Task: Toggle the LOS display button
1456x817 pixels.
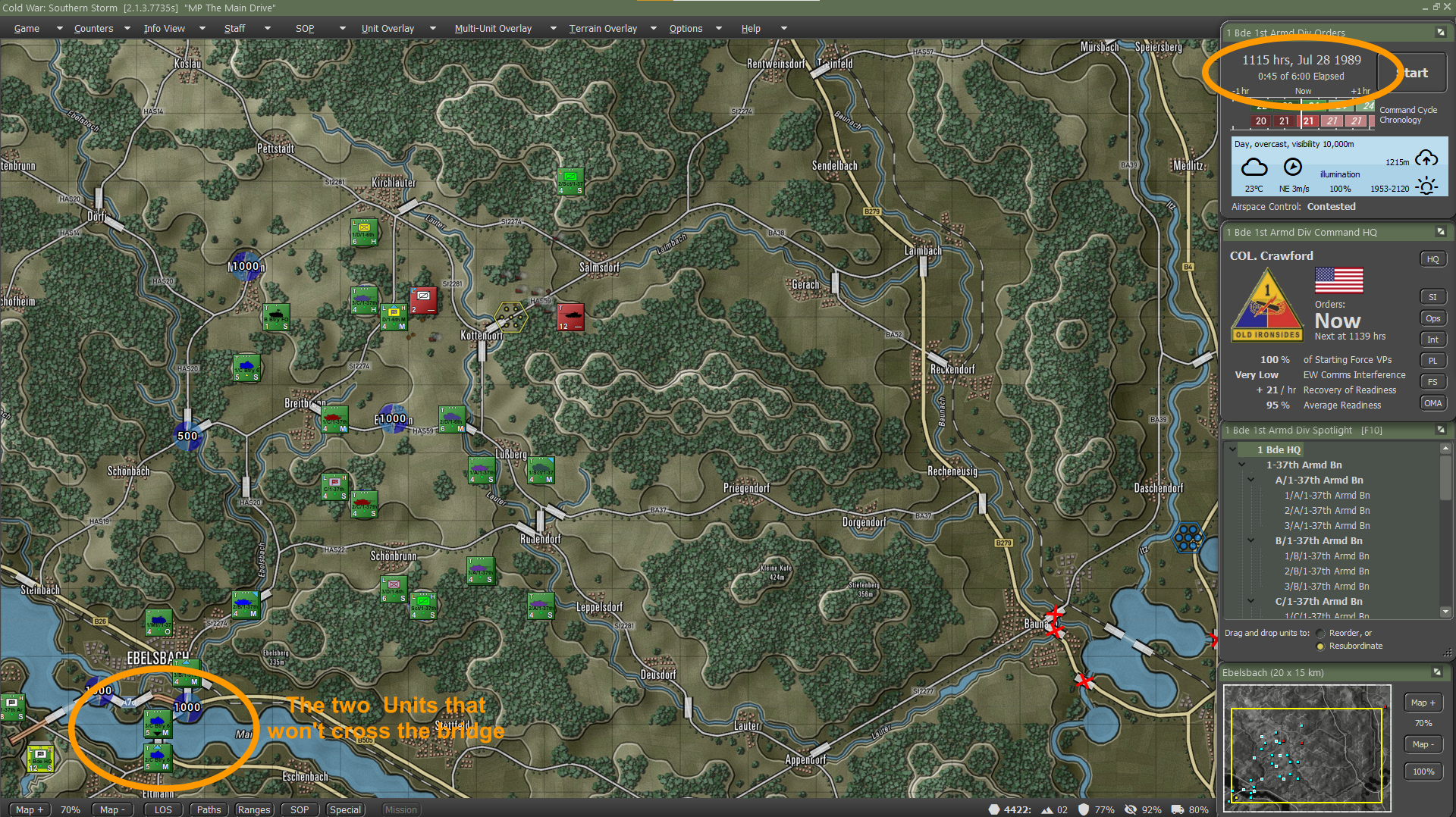Action: 163,809
